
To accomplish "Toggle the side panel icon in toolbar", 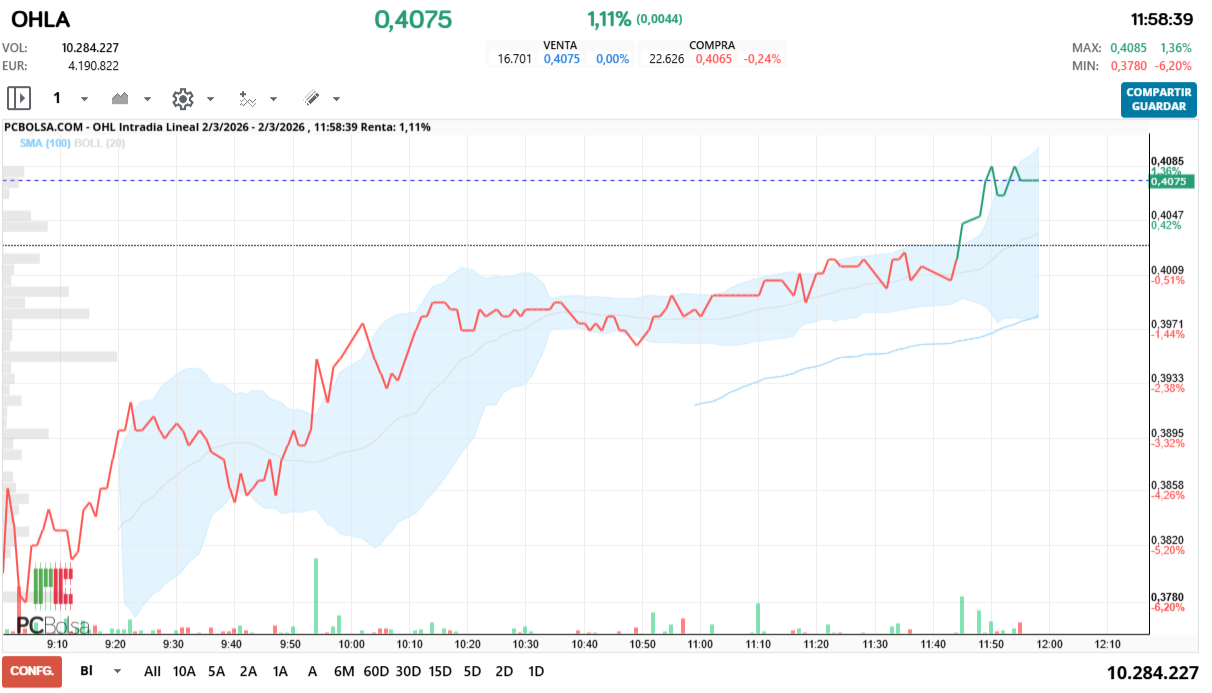I will (x=19, y=98).
